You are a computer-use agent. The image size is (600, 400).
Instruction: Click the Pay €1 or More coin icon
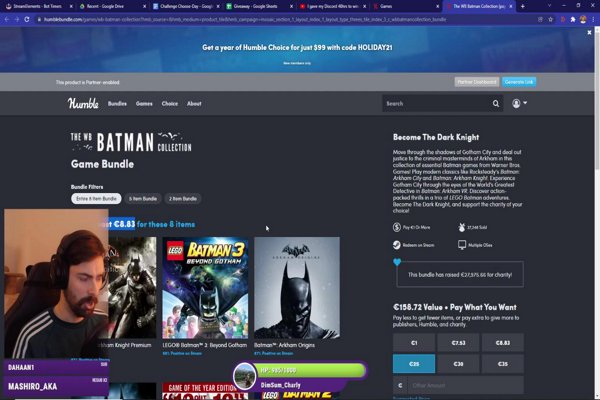[x=396, y=227]
